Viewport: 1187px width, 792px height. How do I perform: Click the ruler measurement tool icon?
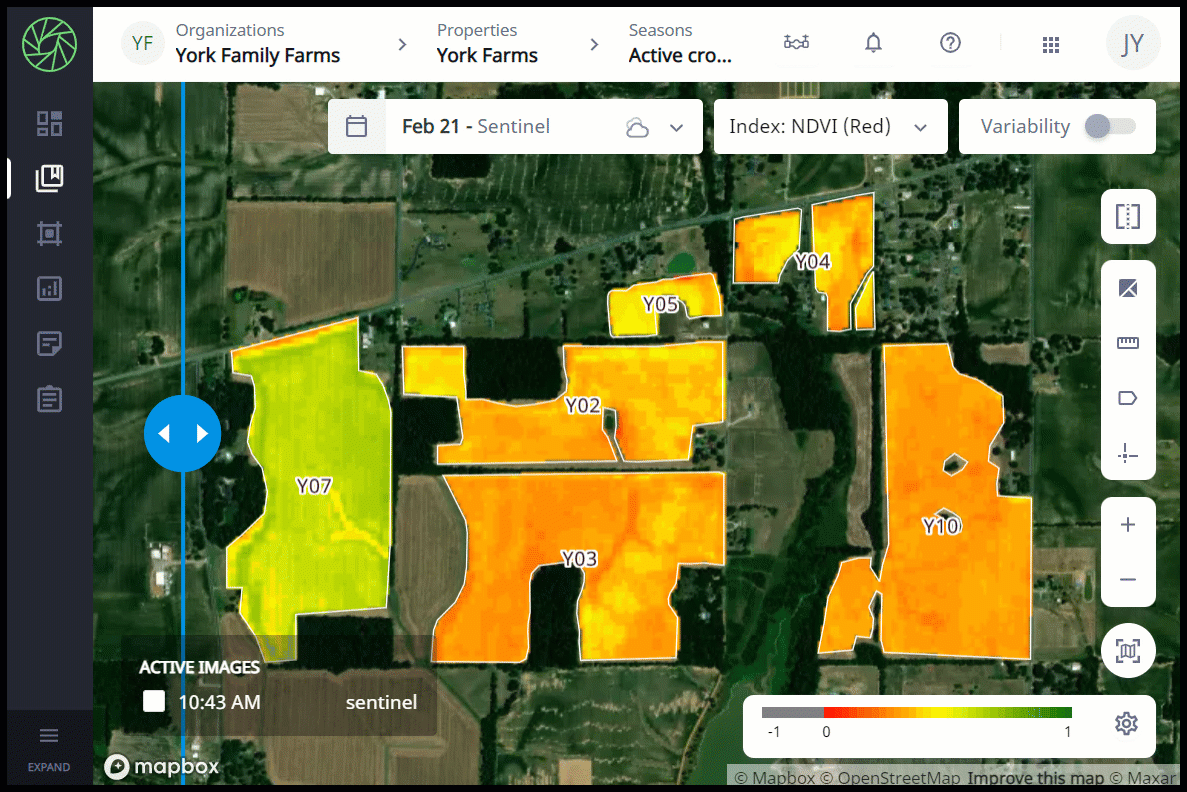[1128, 344]
